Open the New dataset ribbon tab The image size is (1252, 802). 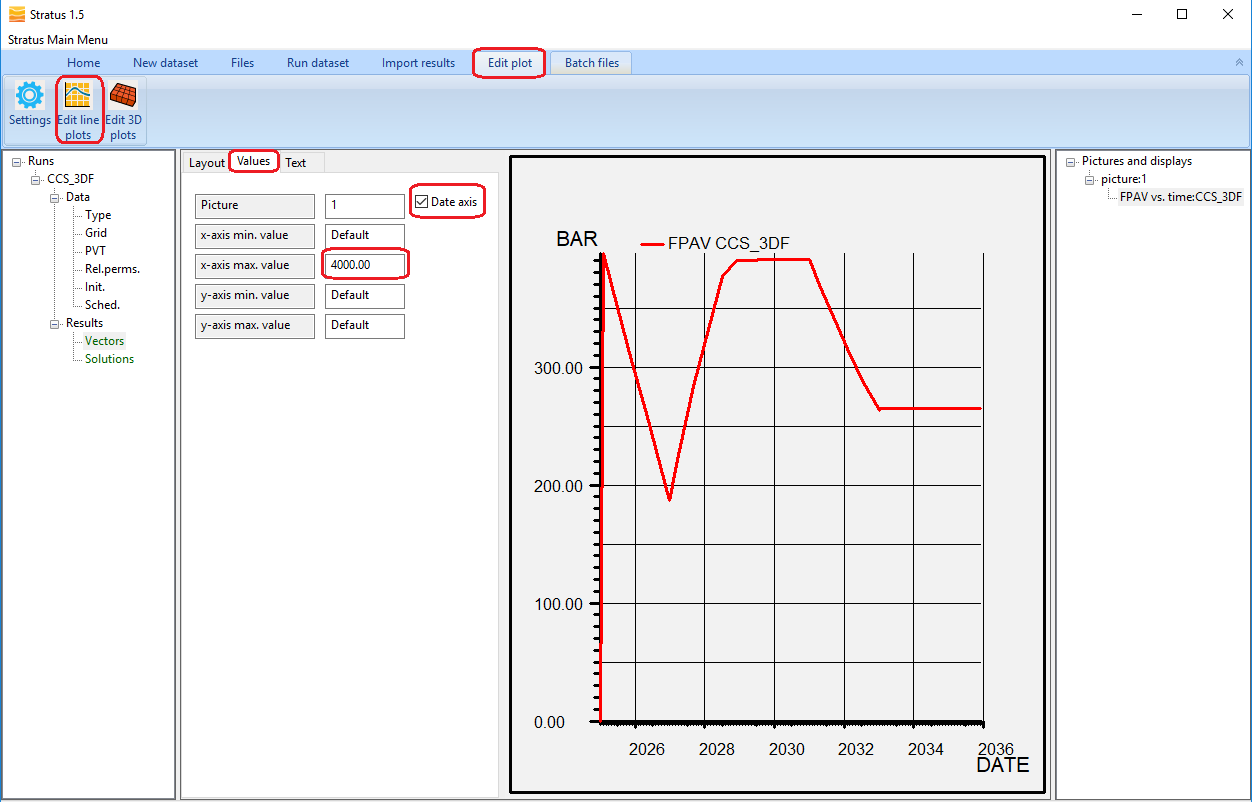pyautogui.click(x=165, y=63)
